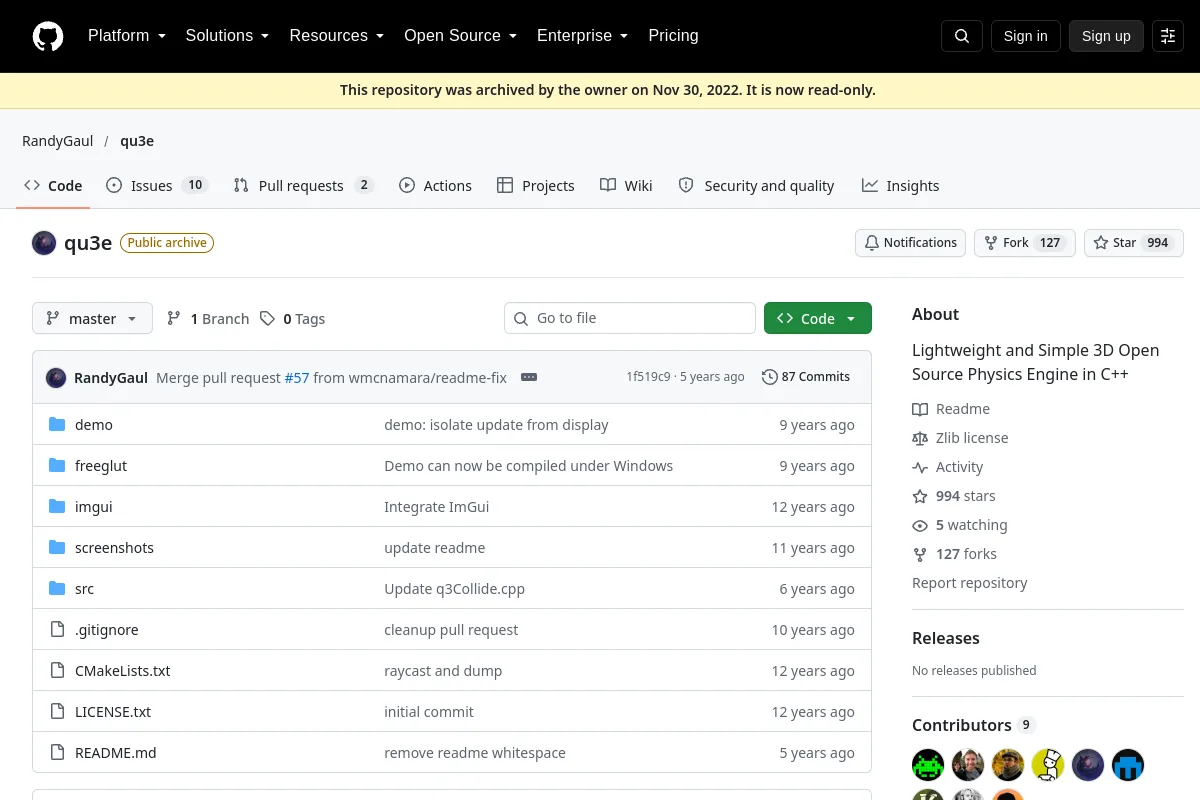The width and height of the screenshot is (1200, 800).
Task: Click the .gitignore file icon
Action: click(x=57, y=630)
